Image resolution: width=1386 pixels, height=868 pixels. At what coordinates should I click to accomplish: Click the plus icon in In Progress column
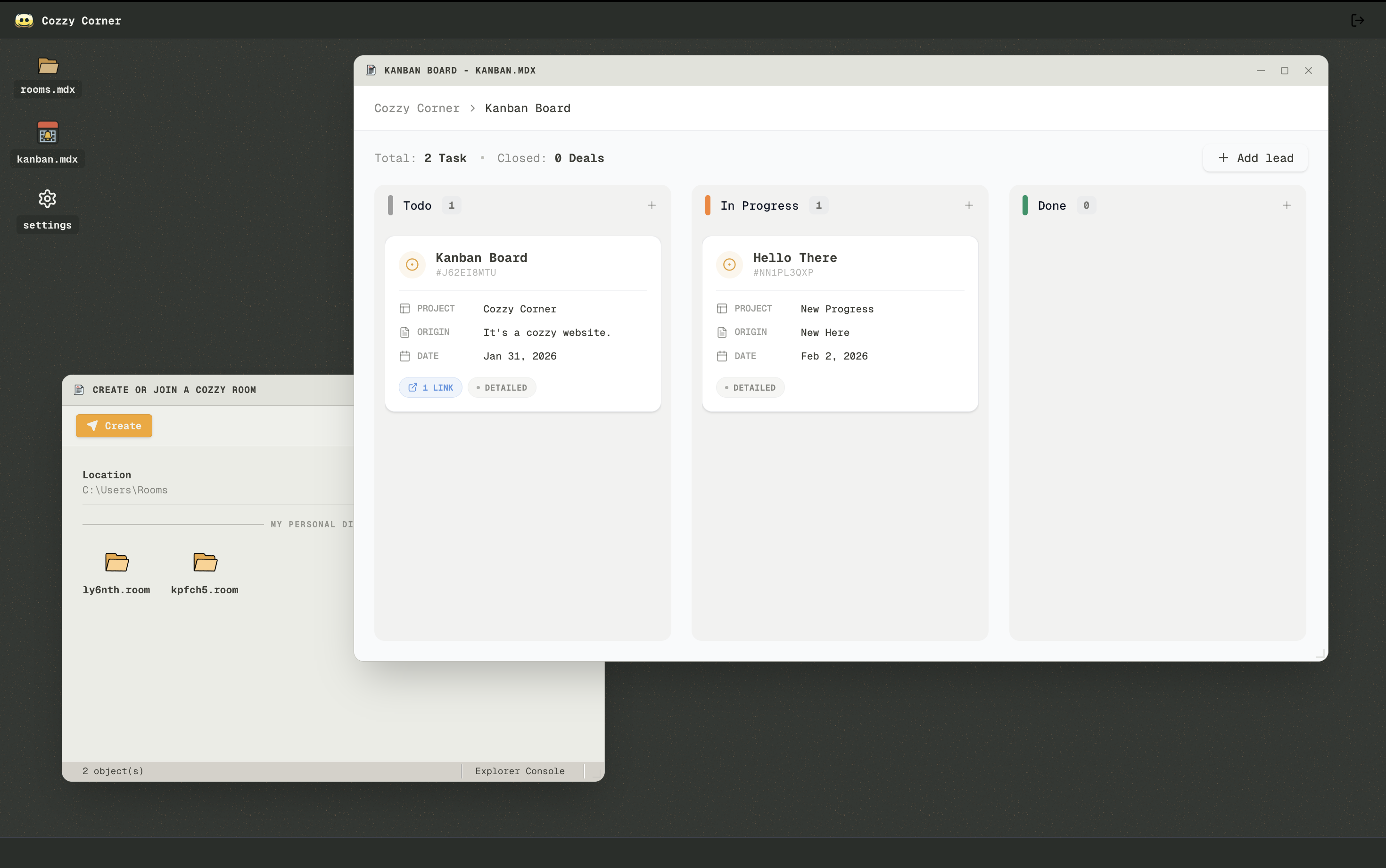pos(969,205)
